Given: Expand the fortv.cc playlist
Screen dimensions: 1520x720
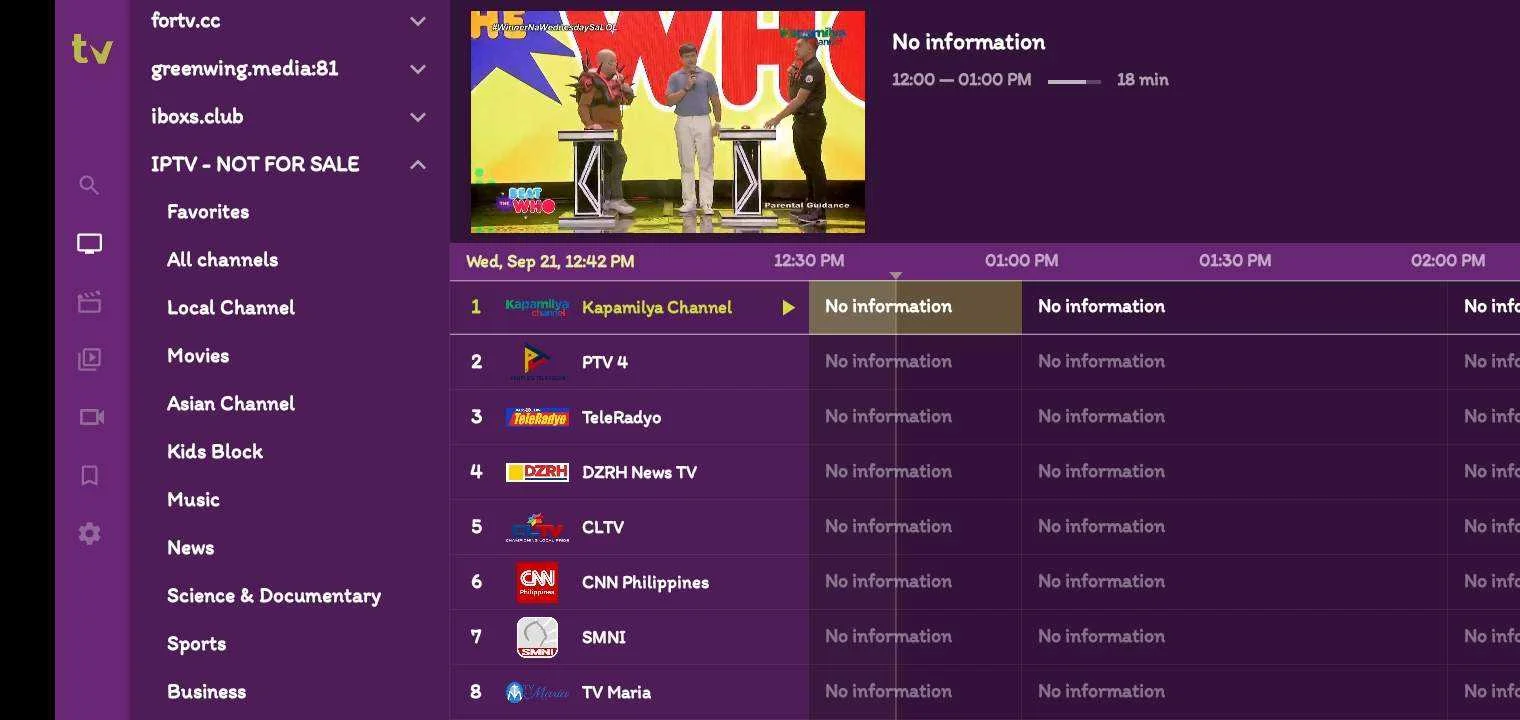Looking at the screenshot, I should [418, 21].
